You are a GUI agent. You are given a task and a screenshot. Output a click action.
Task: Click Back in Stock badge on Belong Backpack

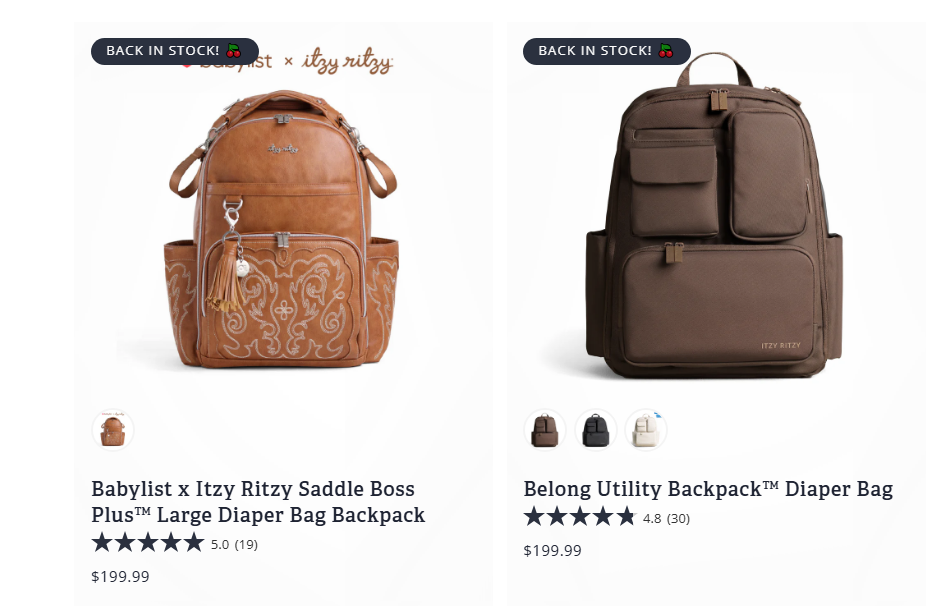pyautogui.click(x=595, y=51)
